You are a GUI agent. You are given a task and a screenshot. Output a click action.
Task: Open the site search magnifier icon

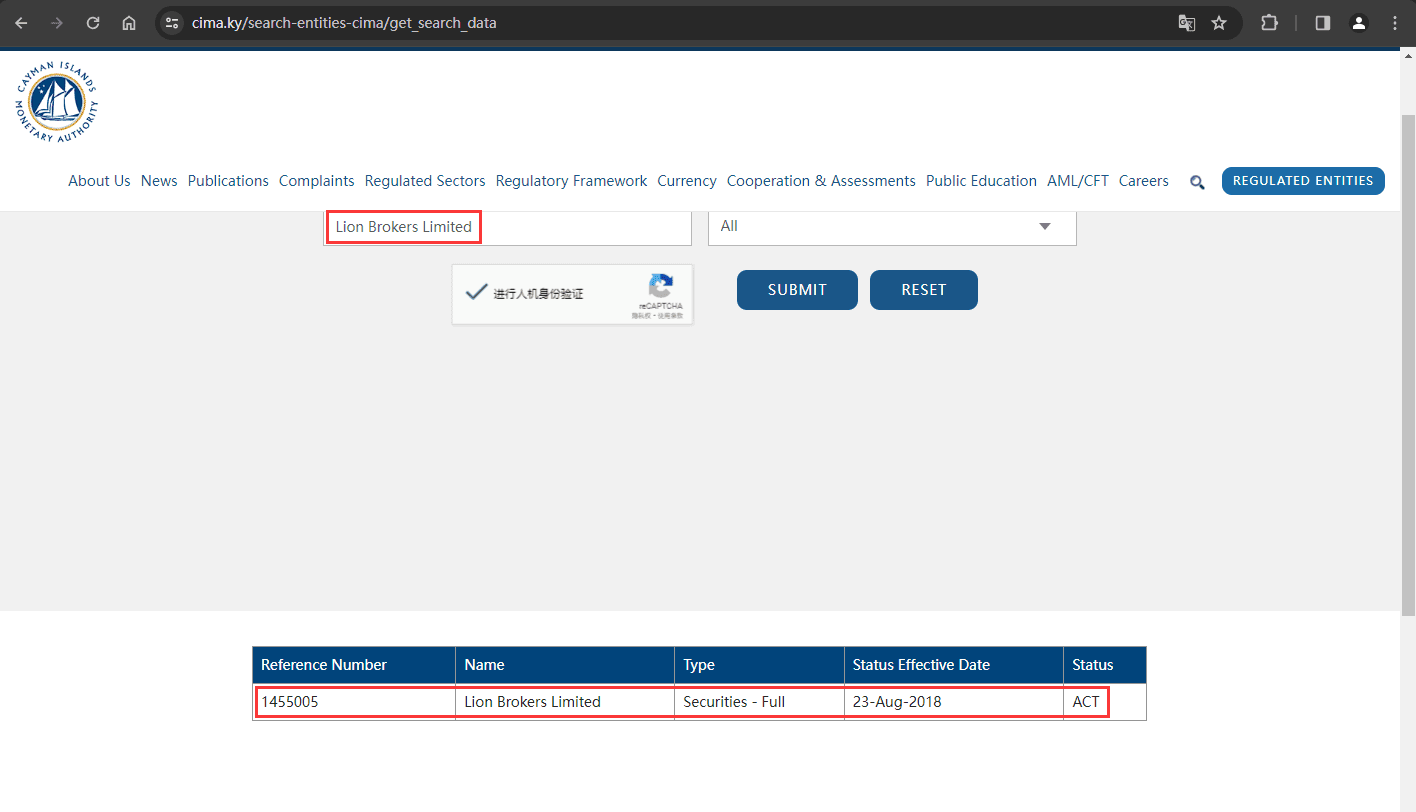[1197, 182]
